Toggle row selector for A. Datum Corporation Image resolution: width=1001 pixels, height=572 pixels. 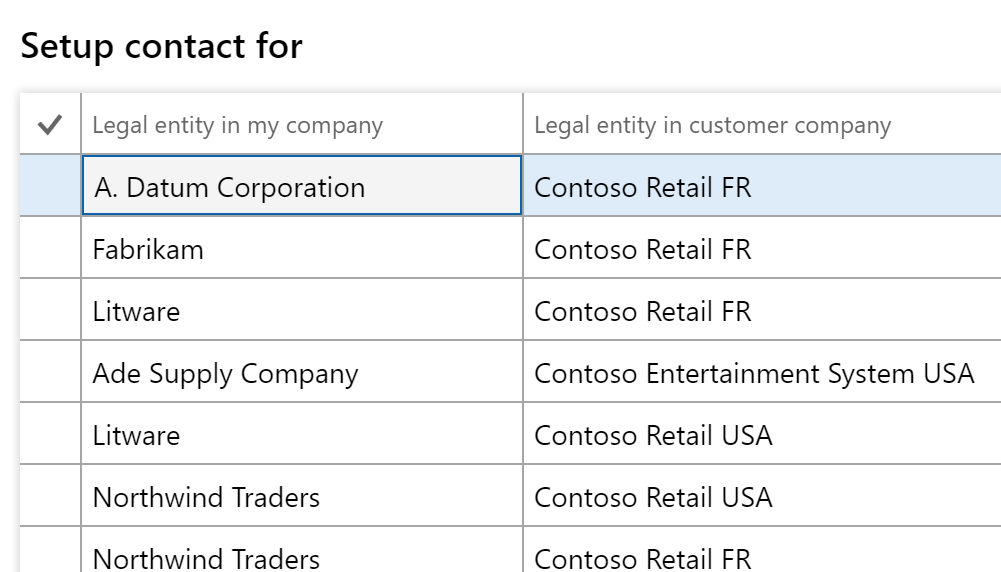(x=50, y=186)
